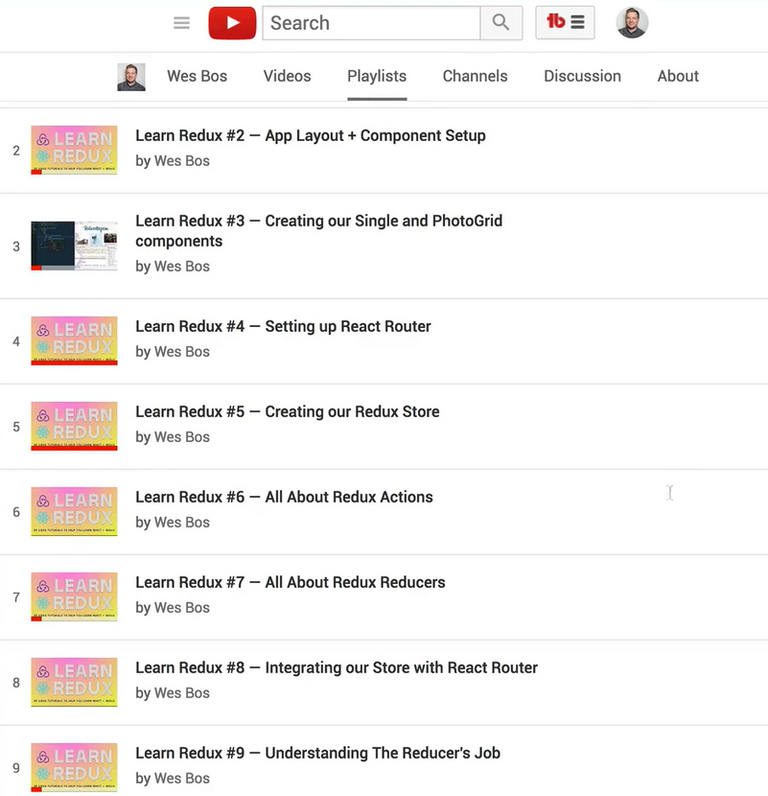The height and width of the screenshot is (796, 768).
Task: Click index number 4 of the playlist
Action: [16, 342]
